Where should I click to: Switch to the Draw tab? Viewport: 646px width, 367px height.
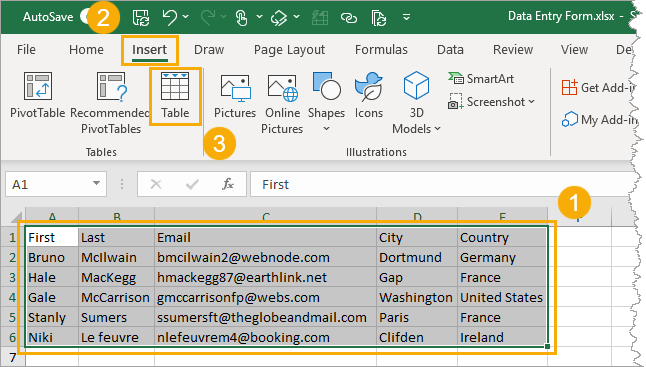pos(209,50)
